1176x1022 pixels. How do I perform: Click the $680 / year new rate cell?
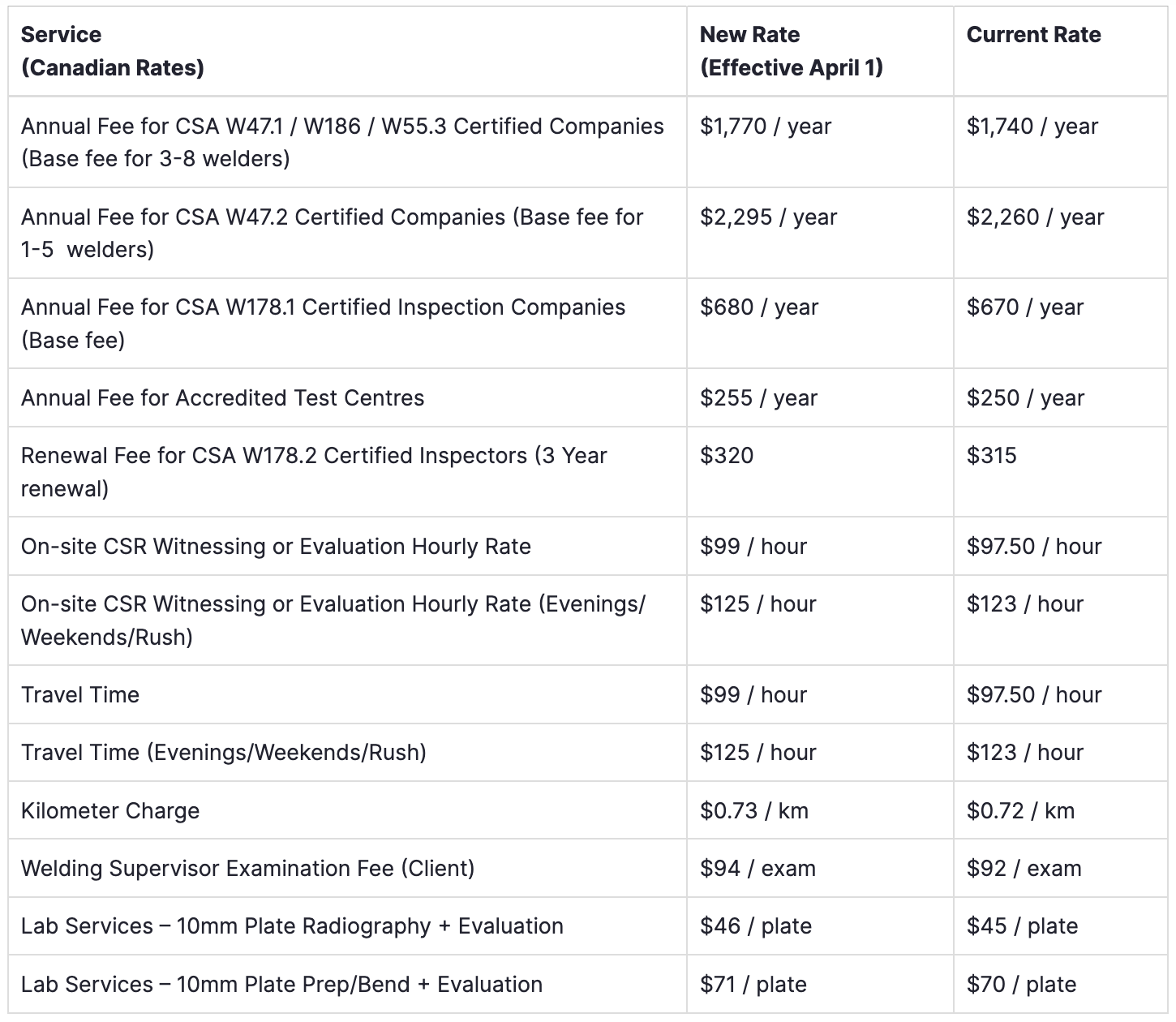[x=759, y=307]
